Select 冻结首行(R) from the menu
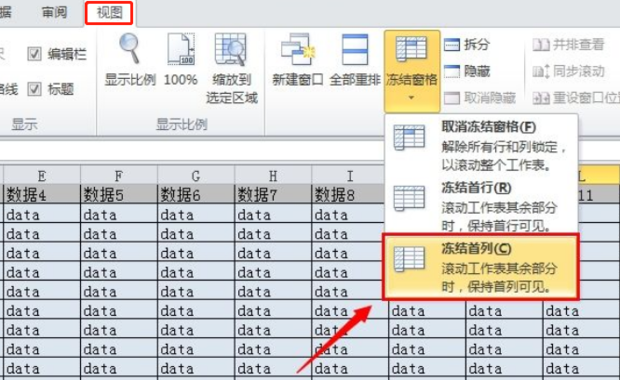 click(481, 206)
